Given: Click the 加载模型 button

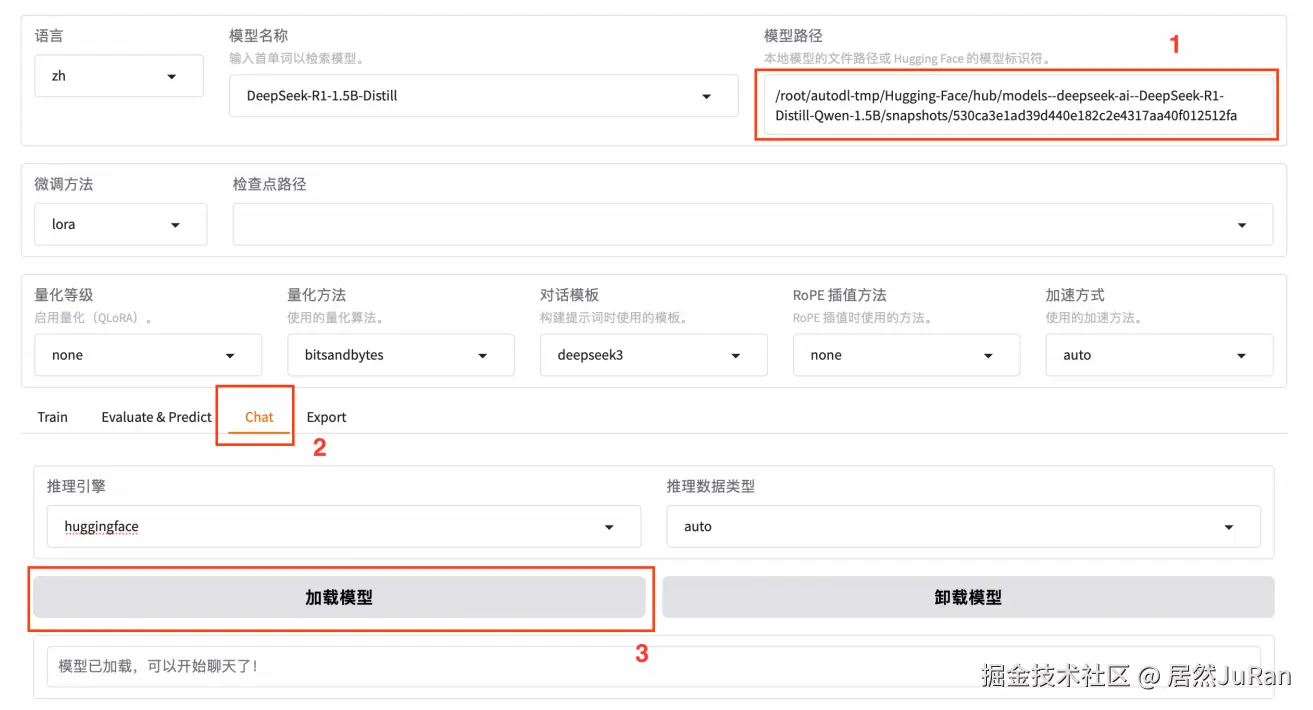Looking at the screenshot, I should [x=339, y=597].
